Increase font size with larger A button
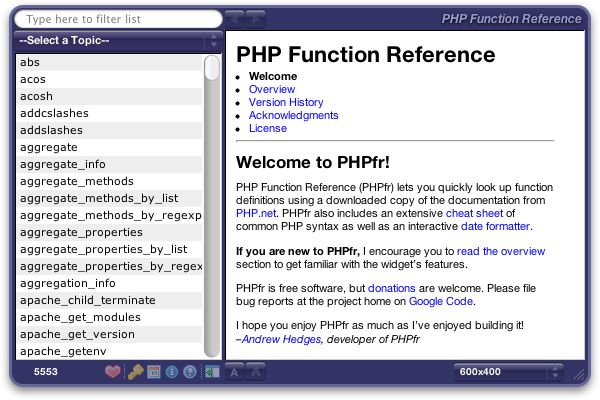The width and height of the screenshot is (600, 400). pyautogui.click(x=256, y=372)
